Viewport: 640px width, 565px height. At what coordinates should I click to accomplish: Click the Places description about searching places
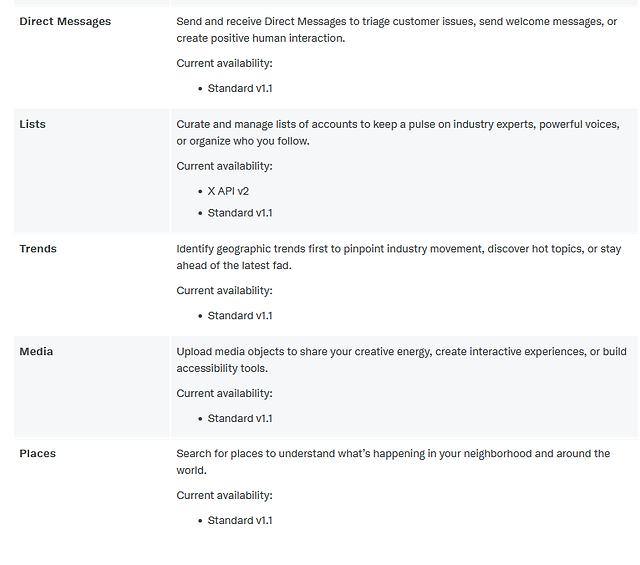coord(393,462)
